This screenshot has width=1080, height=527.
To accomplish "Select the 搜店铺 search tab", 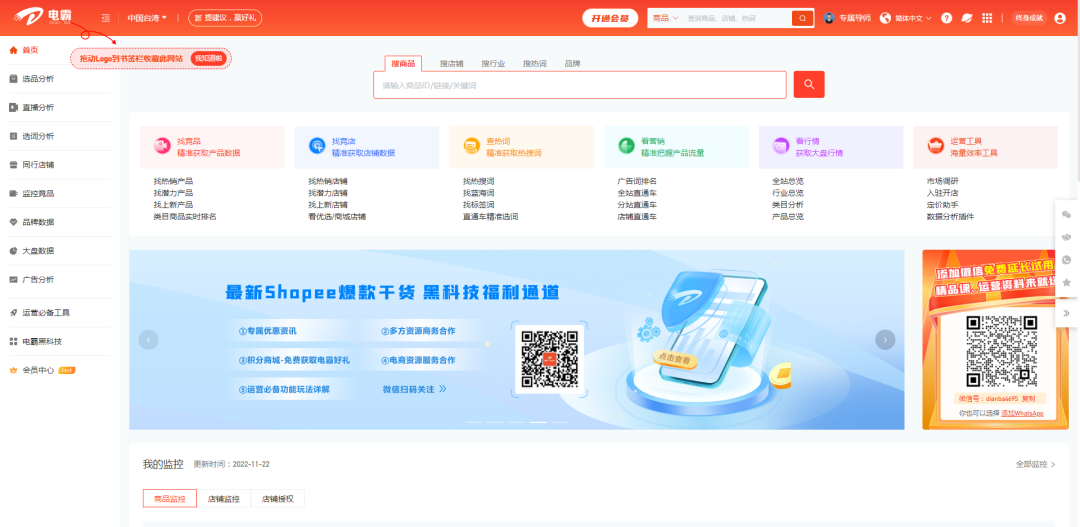I will pos(452,63).
